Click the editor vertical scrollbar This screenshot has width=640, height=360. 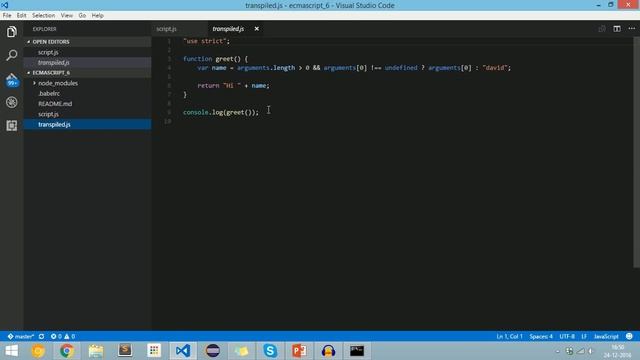coord(636,152)
